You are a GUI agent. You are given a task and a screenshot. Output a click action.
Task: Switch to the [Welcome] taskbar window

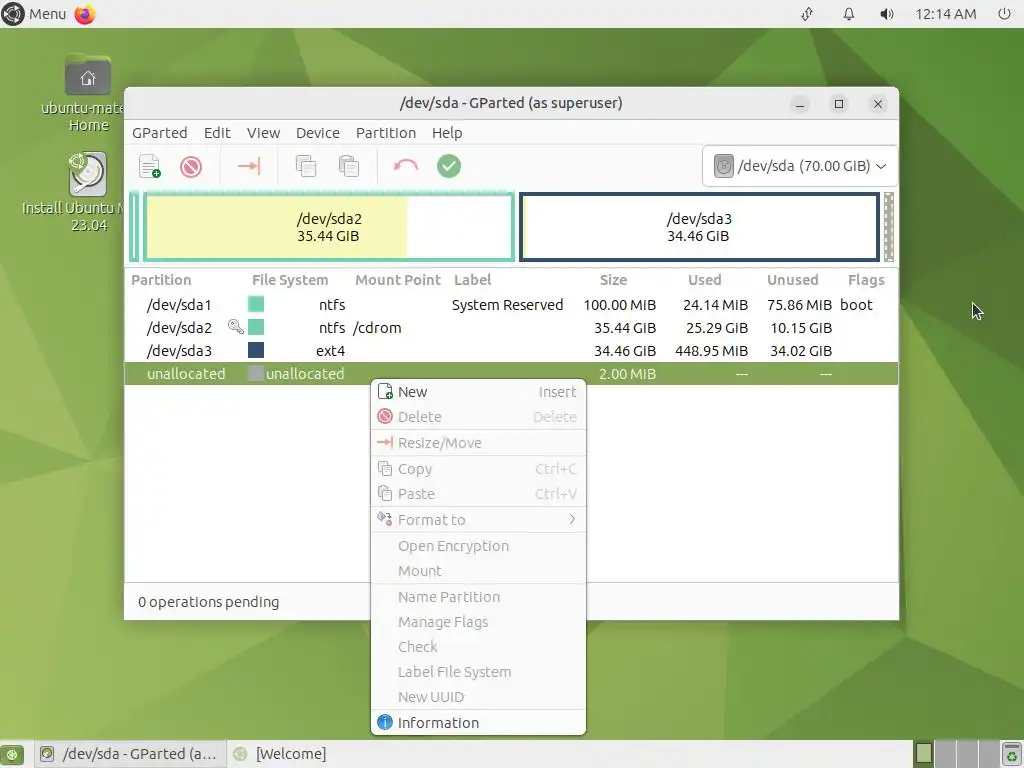[281, 754]
